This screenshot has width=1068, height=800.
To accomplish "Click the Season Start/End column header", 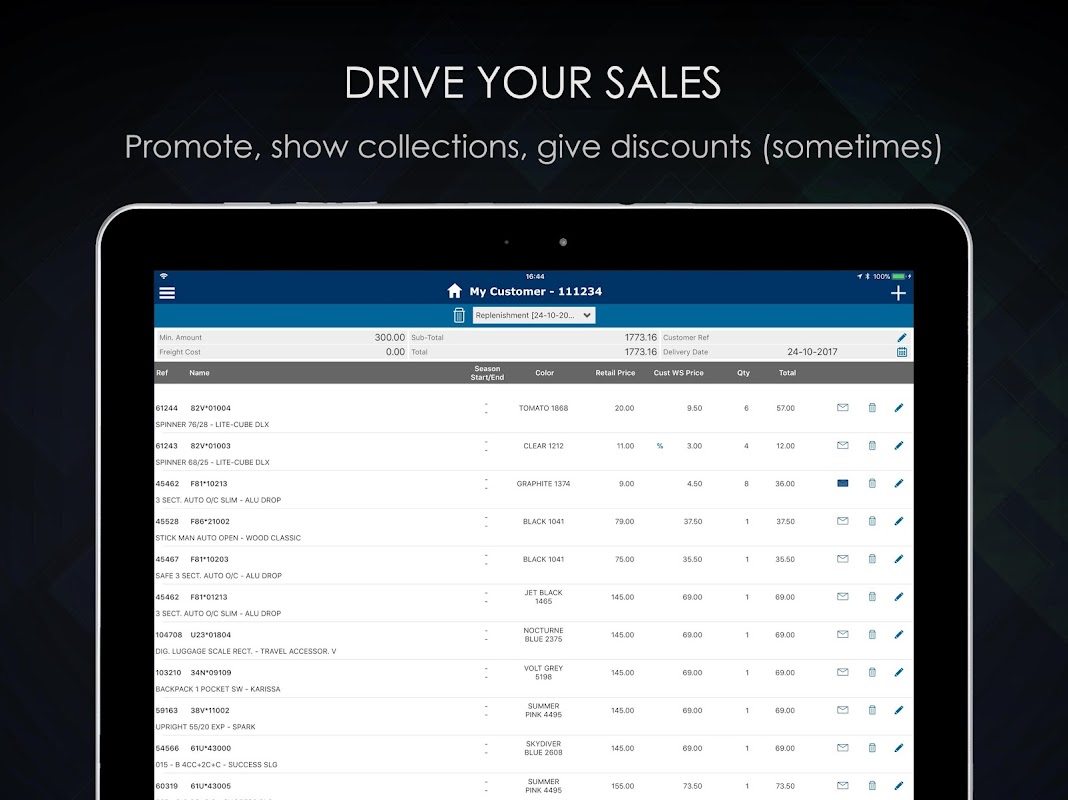I will 487,372.
